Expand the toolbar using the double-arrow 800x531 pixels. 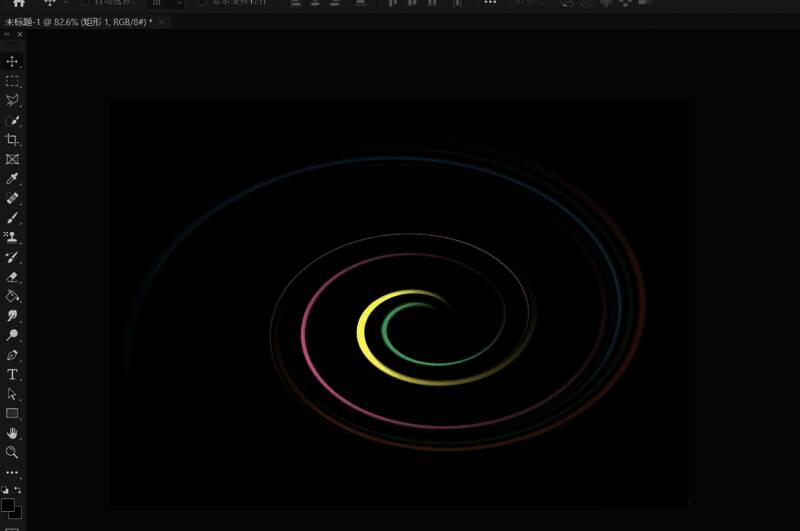coord(7,34)
